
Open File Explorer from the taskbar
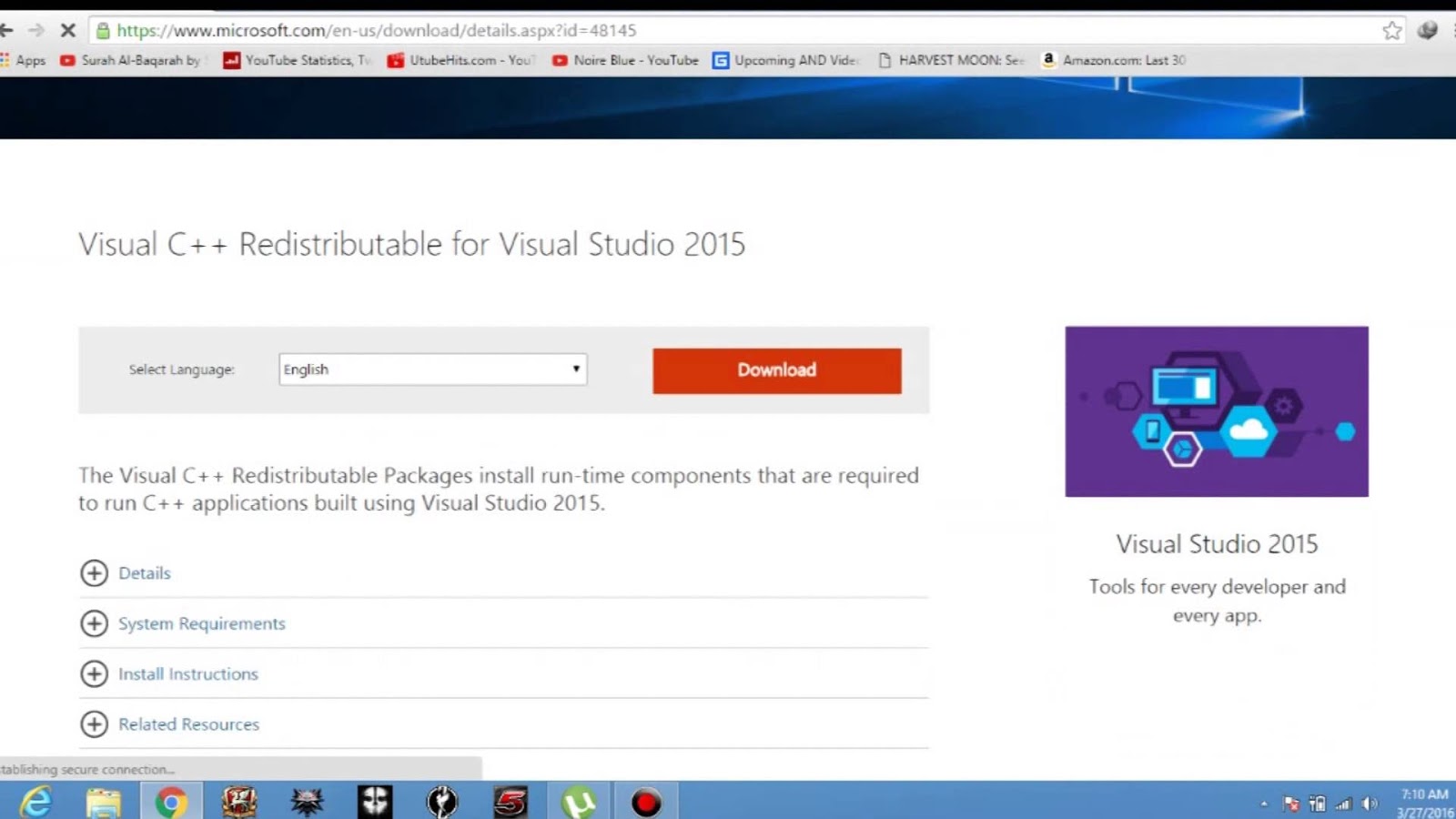[x=103, y=802]
